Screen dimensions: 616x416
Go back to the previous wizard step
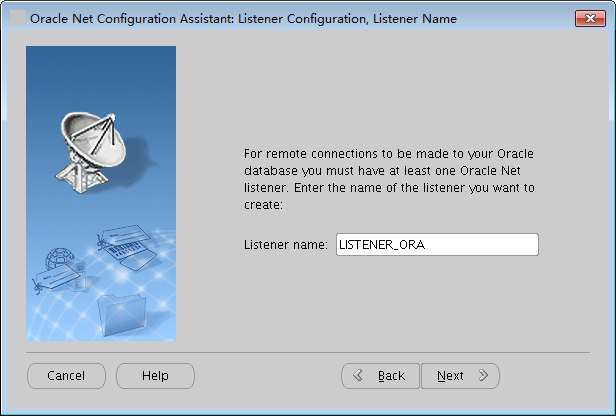pyautogui.click(x=381, y=376)
